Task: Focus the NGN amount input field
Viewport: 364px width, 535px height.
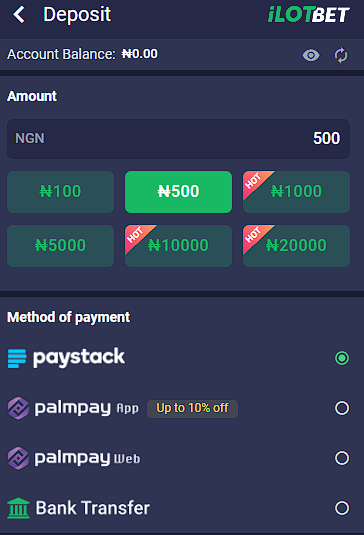Action: point(178,139)
